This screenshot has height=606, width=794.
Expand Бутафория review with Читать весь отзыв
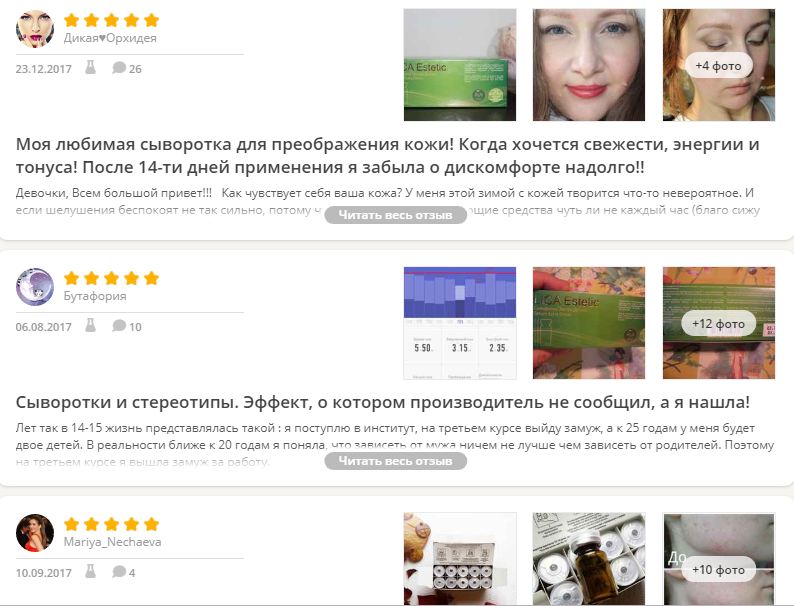pyautogui.click(x=395, y=461)
